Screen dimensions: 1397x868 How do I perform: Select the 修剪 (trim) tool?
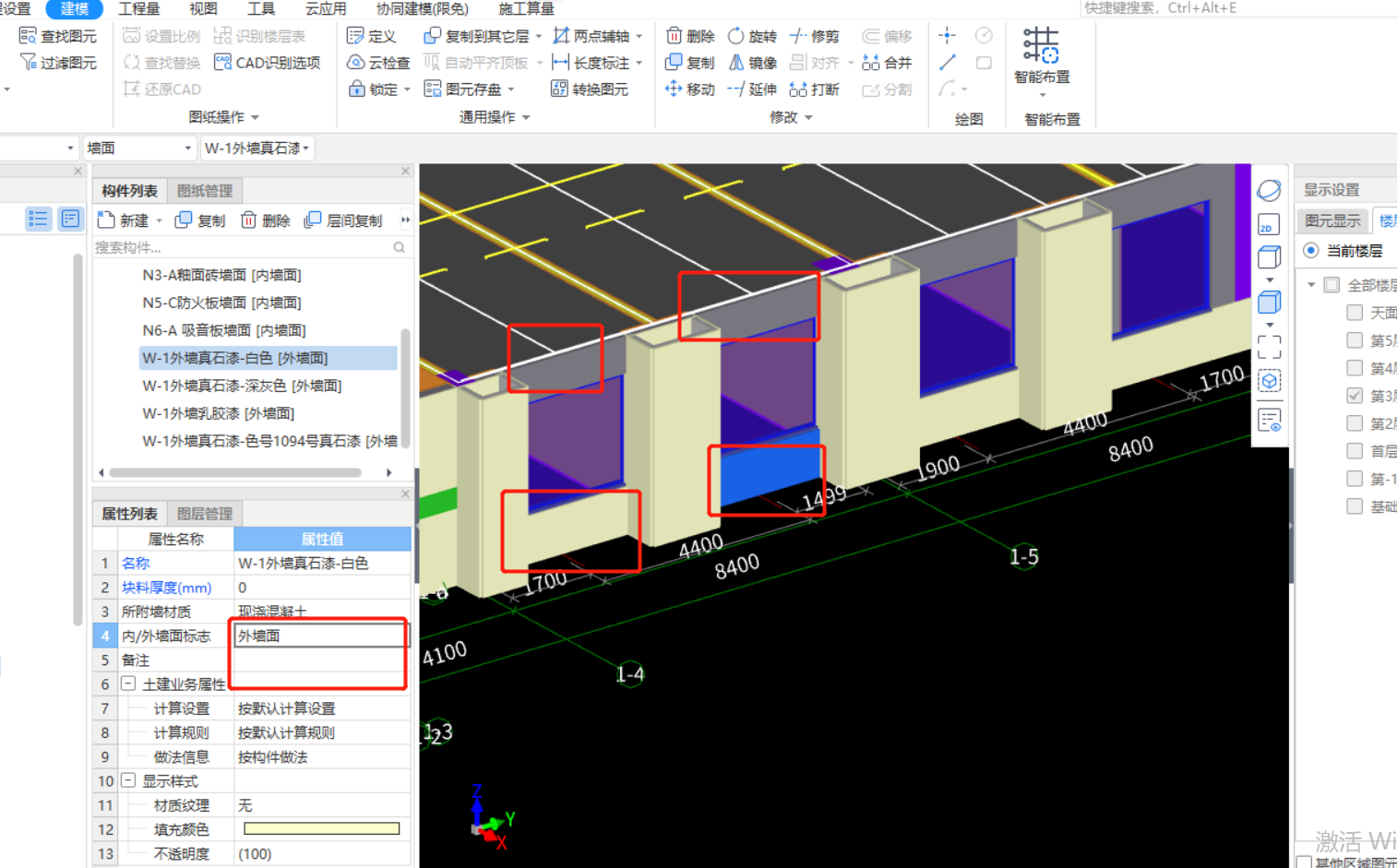[x=814, y=36]
